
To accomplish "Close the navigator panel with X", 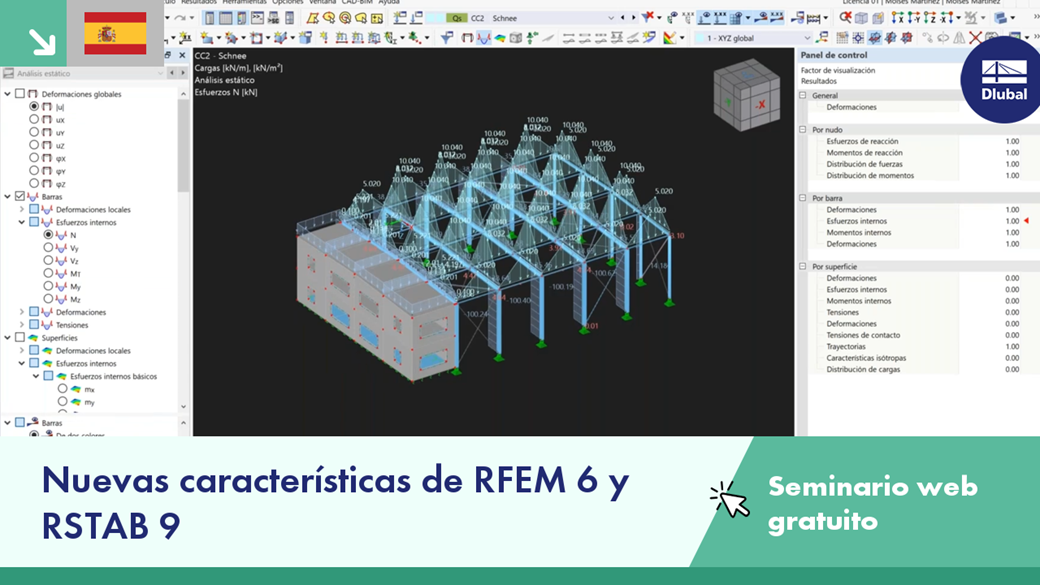I will [x=182, y=55].
